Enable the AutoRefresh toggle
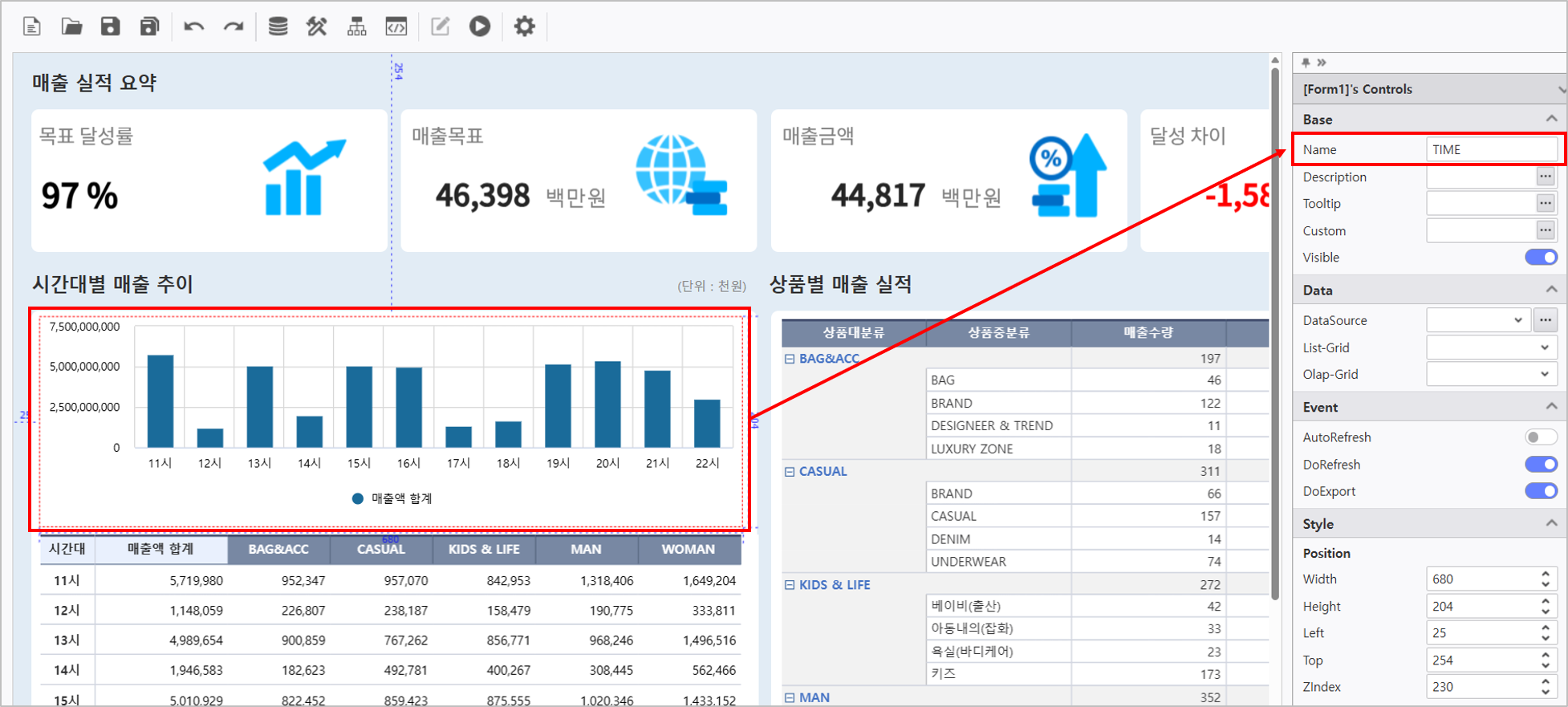The height and width of the screenshot is (707, 1568). click(x=1540, y=437)
